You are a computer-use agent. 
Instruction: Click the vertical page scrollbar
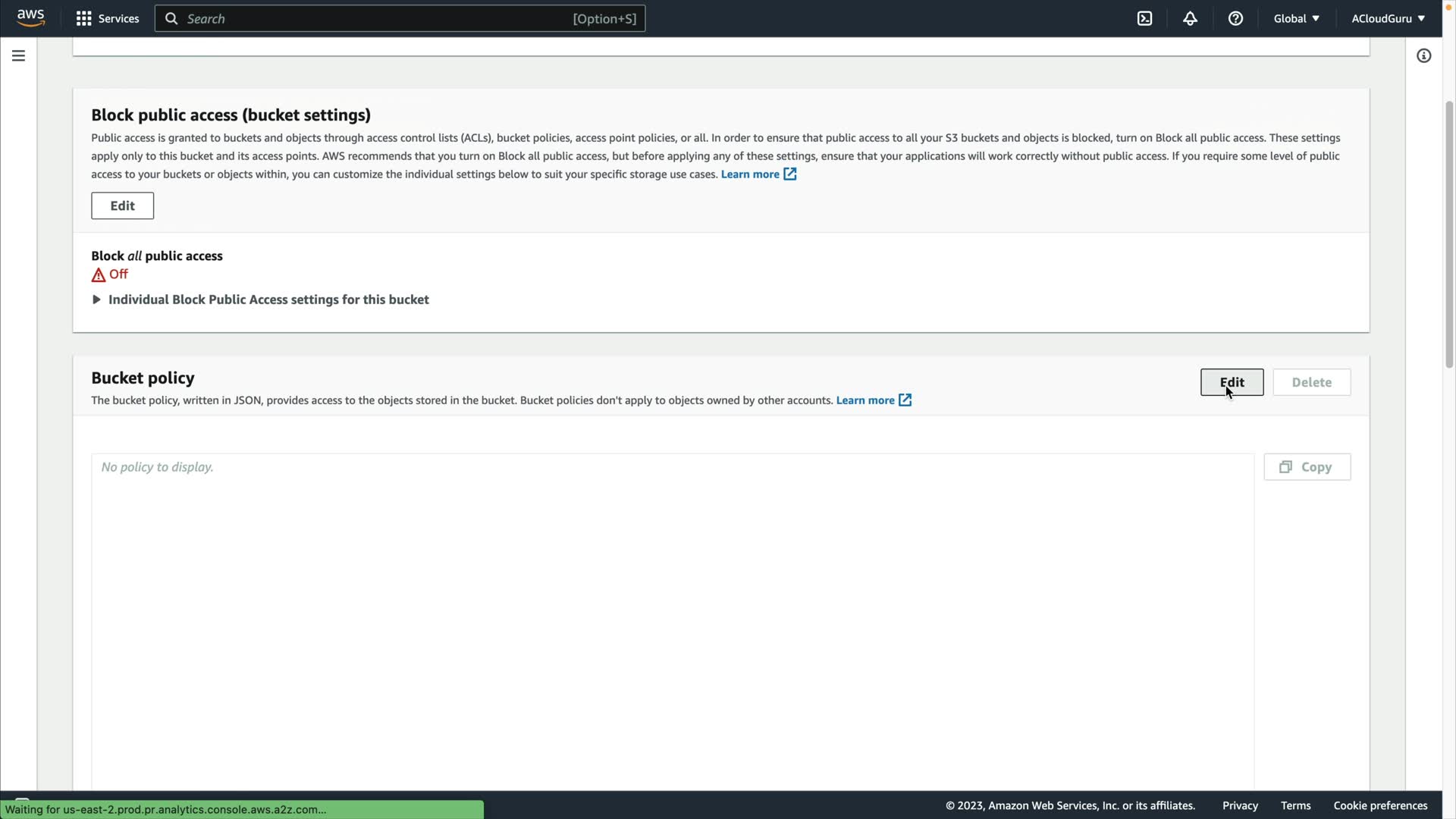pyautogui.click(x=1449, y=235)
